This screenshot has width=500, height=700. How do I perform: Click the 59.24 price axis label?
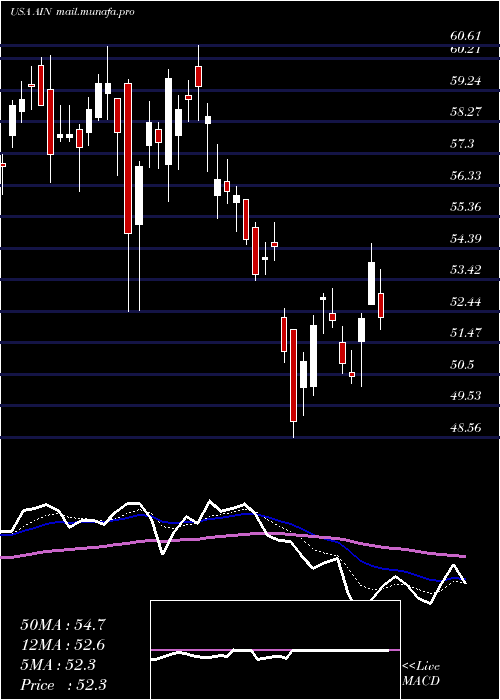tap(466, 81)
